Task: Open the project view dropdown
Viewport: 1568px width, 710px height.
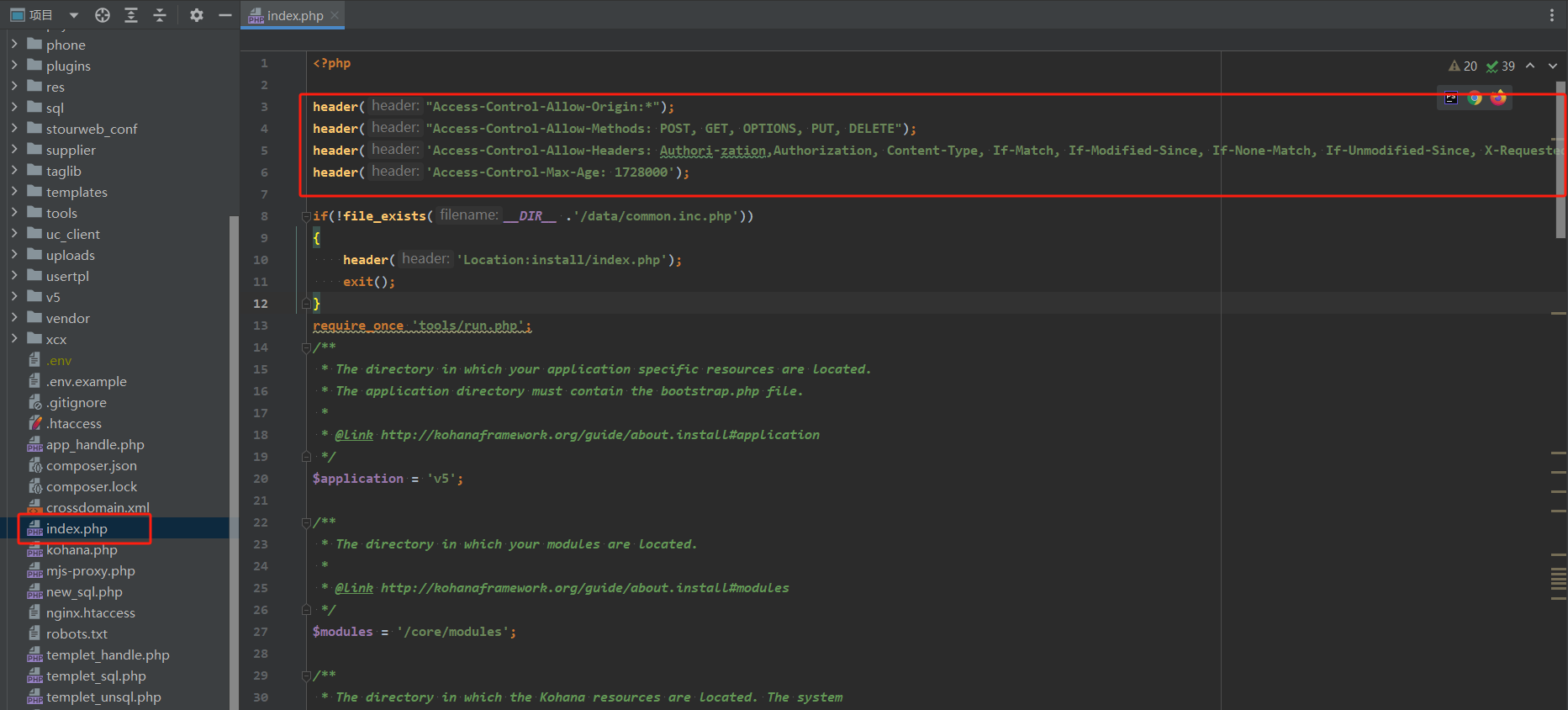Action: 74,15
